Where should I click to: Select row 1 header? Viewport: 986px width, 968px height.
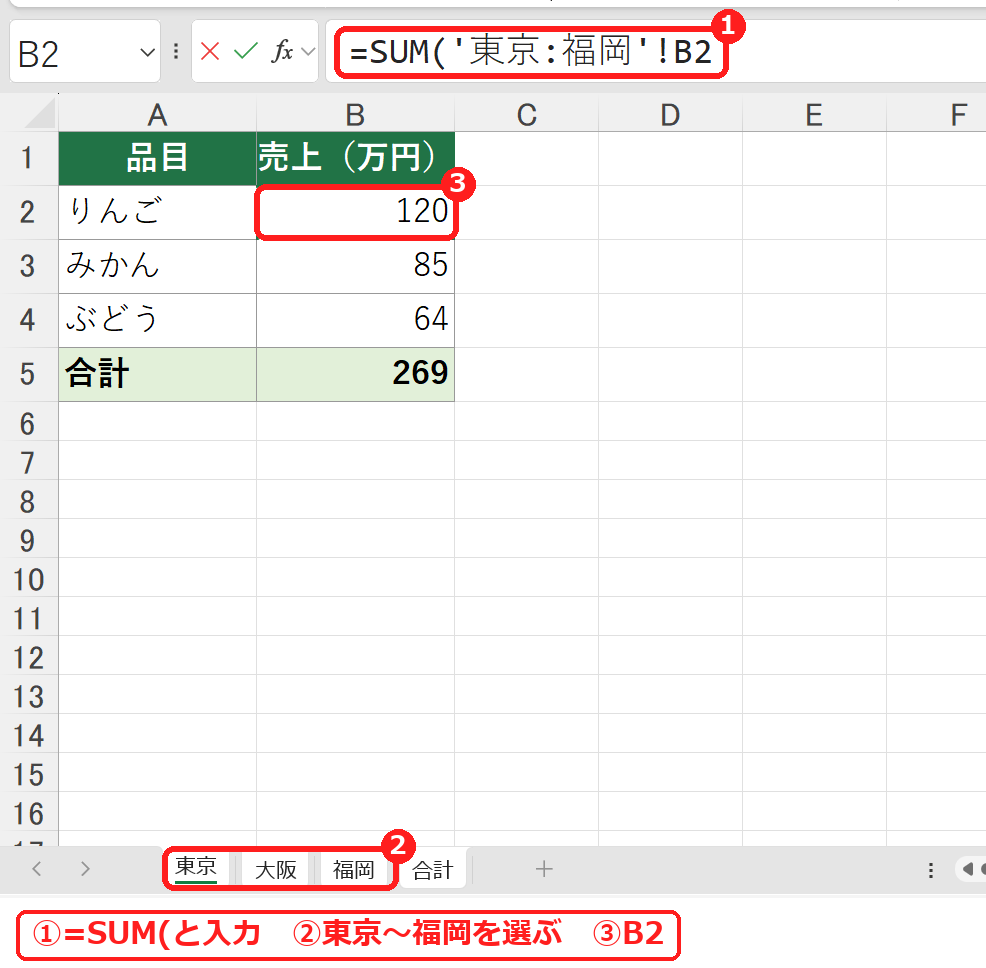click(28, 158)
